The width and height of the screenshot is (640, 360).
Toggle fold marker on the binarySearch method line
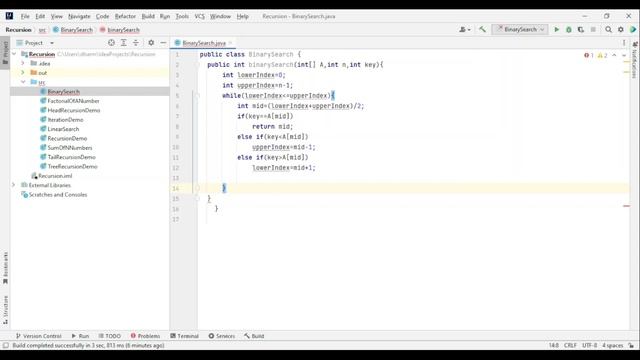pos(197,64)
